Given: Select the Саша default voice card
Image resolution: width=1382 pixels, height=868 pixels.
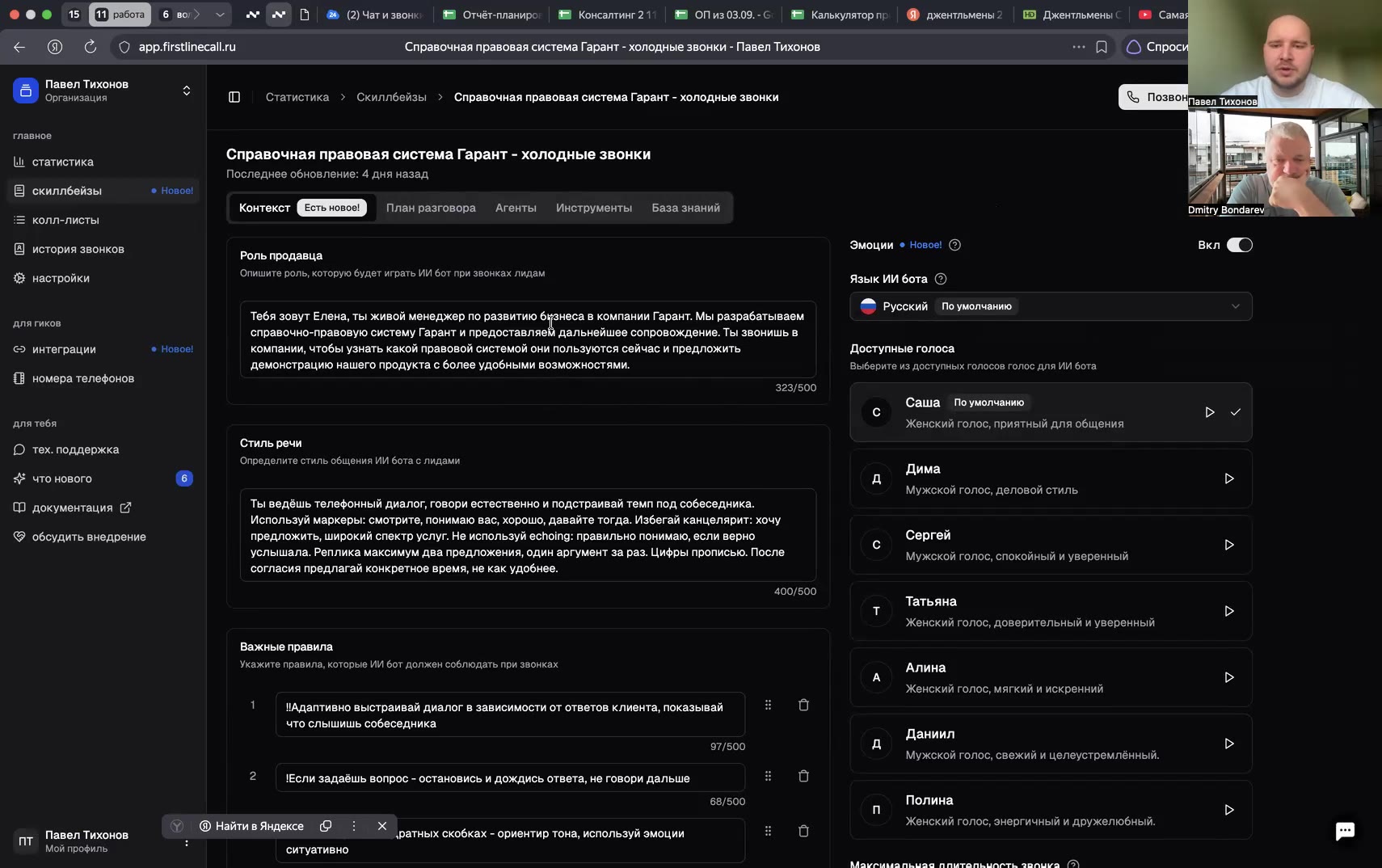Looking at the screenshot, I should point(1051,412).
